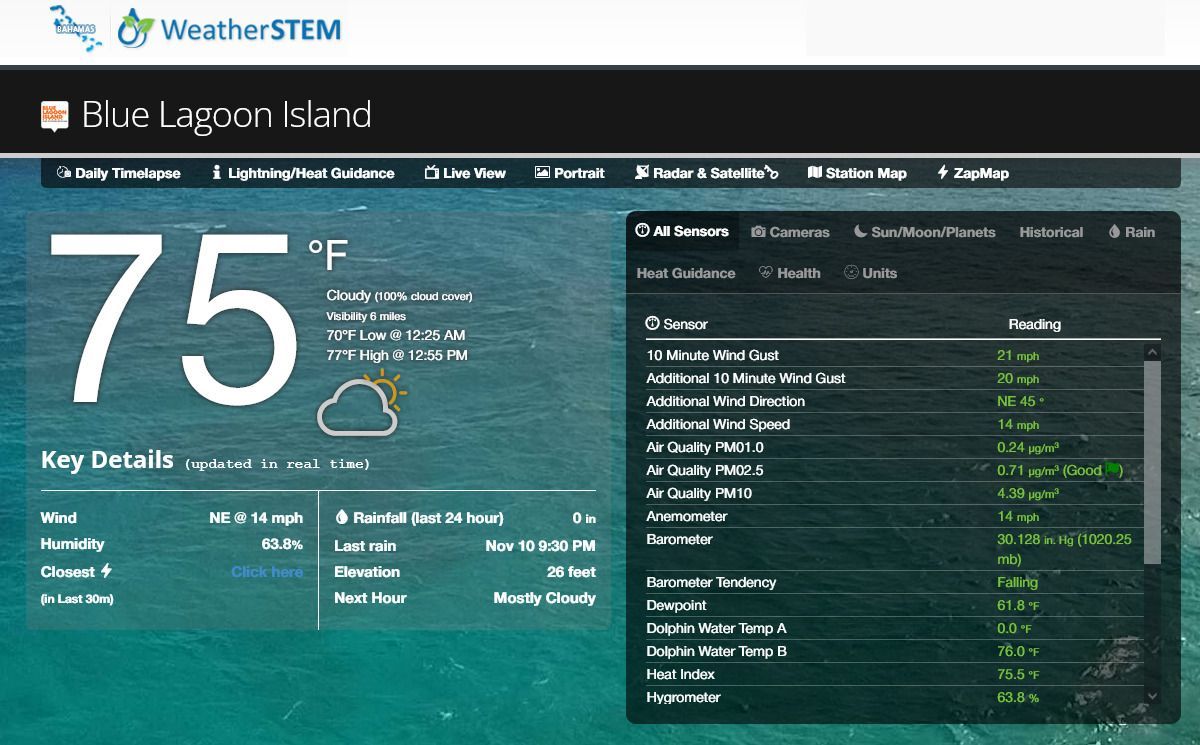Image resolution: width=1200 pixels, height=745 pixels.
Task: View the Historical tab
Action: [1051, 231]
